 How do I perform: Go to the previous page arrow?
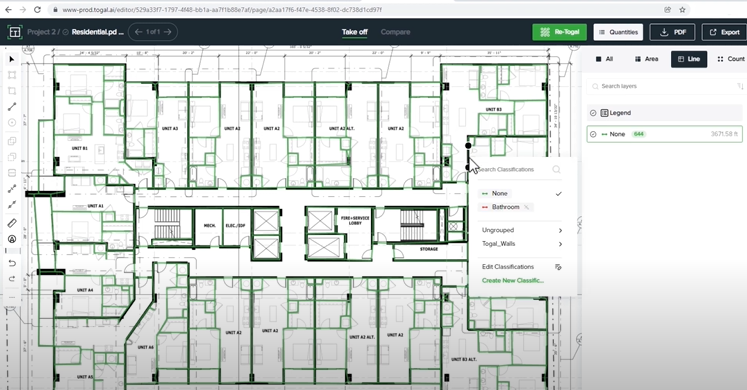click(139, 32)
